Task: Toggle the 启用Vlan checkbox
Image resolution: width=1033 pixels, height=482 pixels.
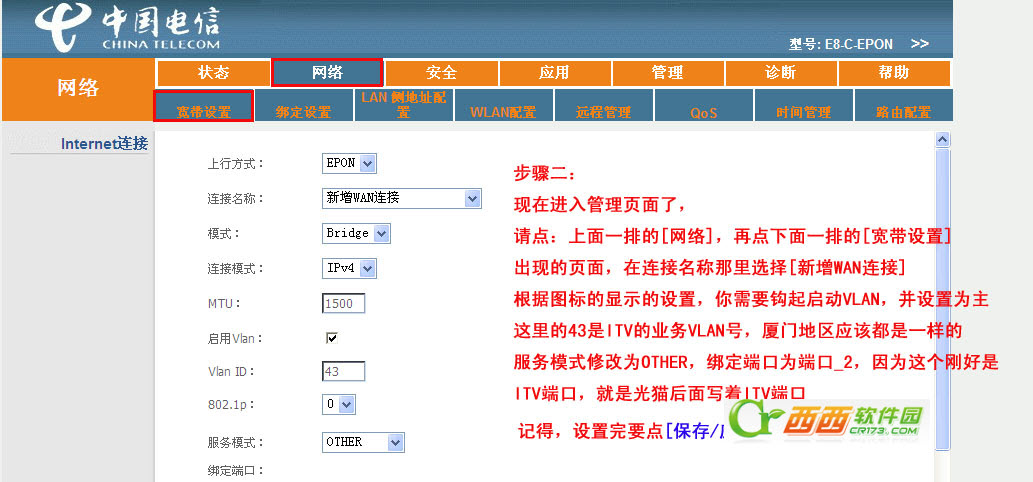Action: [332, 338]
